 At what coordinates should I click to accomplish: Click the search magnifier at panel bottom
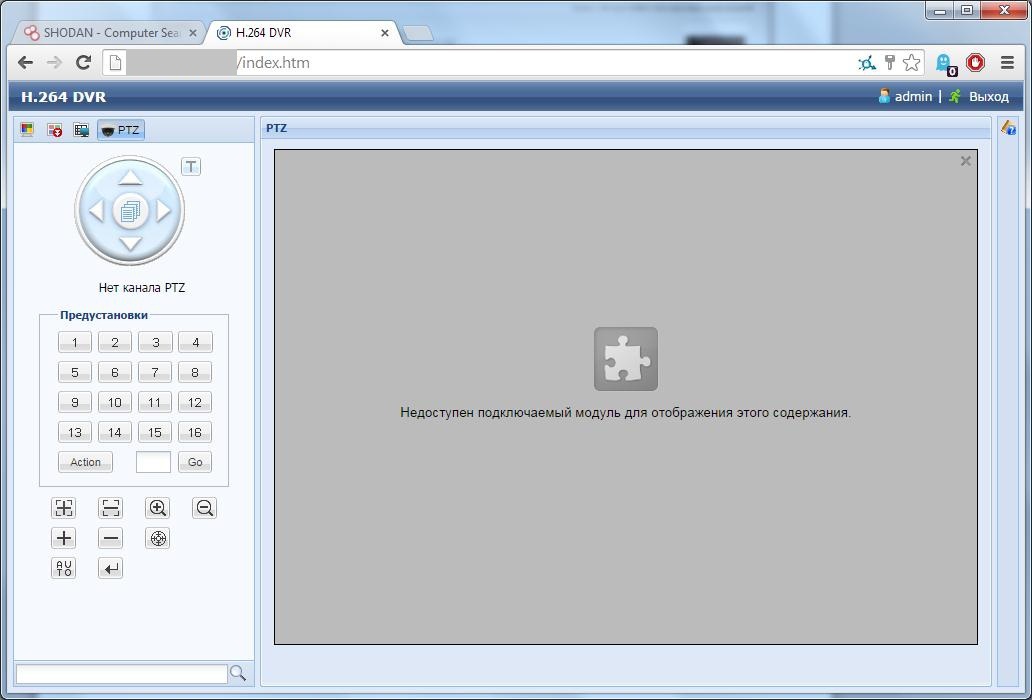coord(238,674)
